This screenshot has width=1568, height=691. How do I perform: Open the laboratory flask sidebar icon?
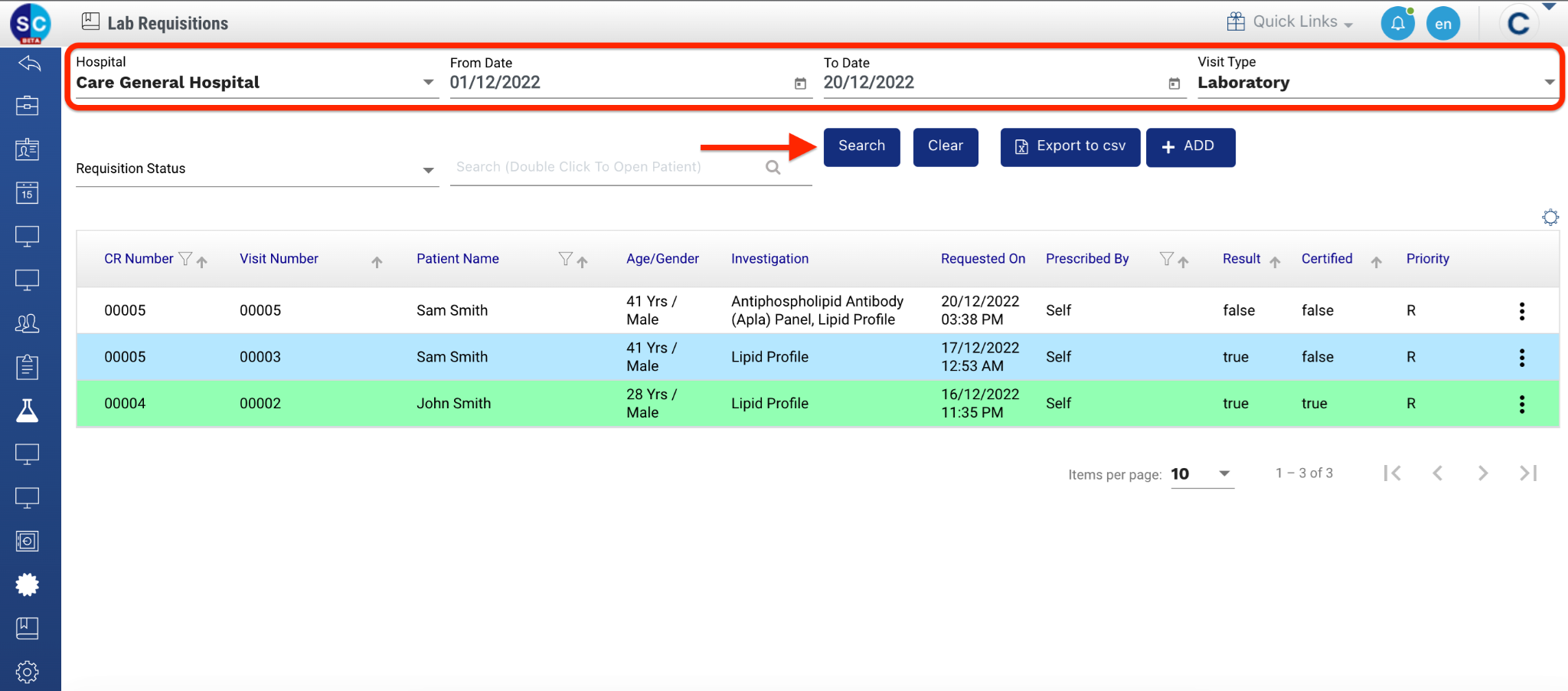[27, 411]
